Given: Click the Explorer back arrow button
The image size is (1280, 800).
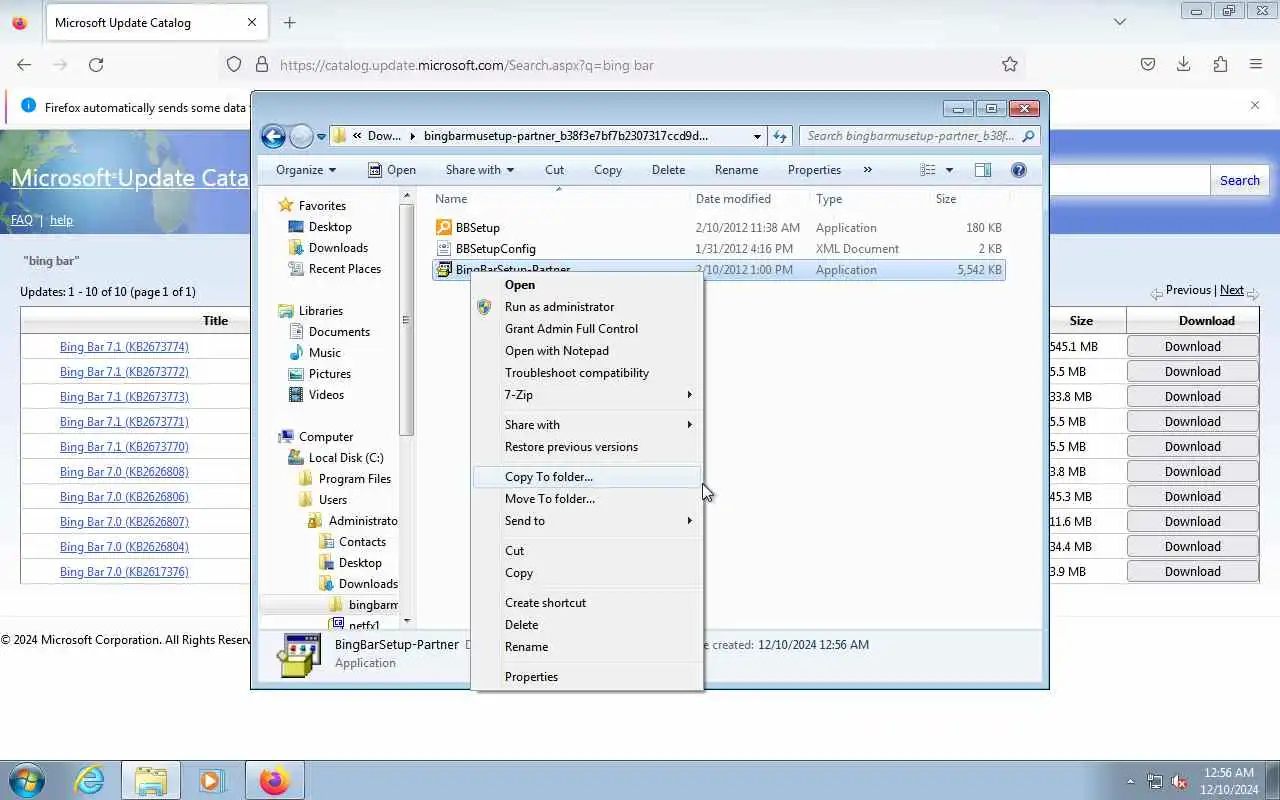Looking at the screenshot, I should 273,136.
